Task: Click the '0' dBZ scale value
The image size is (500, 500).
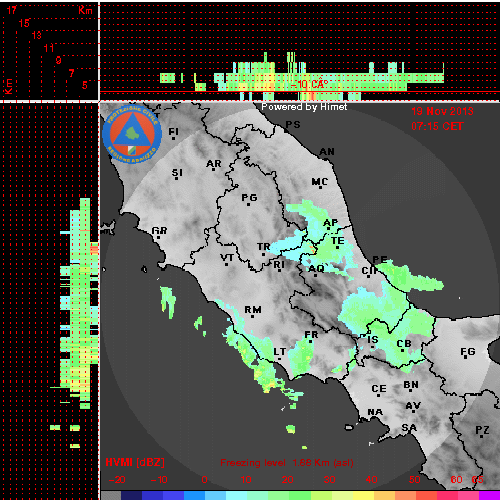Action: [204, 480]
